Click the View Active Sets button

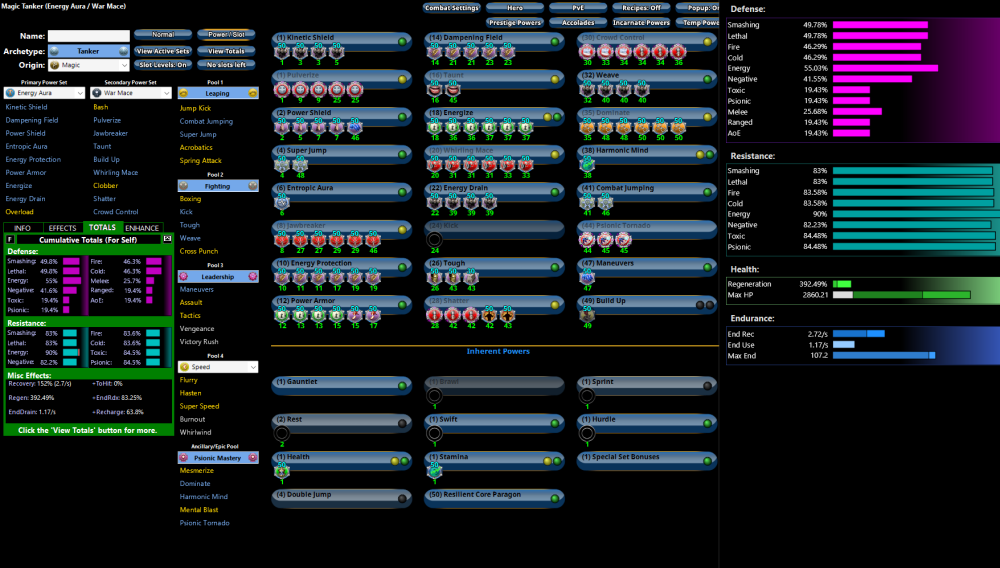tap(162, 50)
